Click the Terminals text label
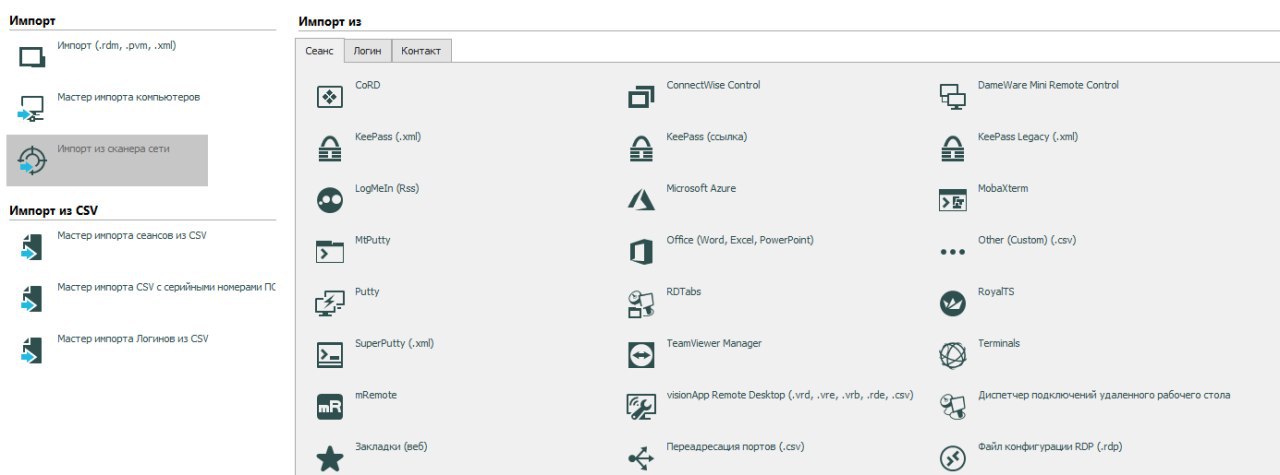 click(999, 343)
